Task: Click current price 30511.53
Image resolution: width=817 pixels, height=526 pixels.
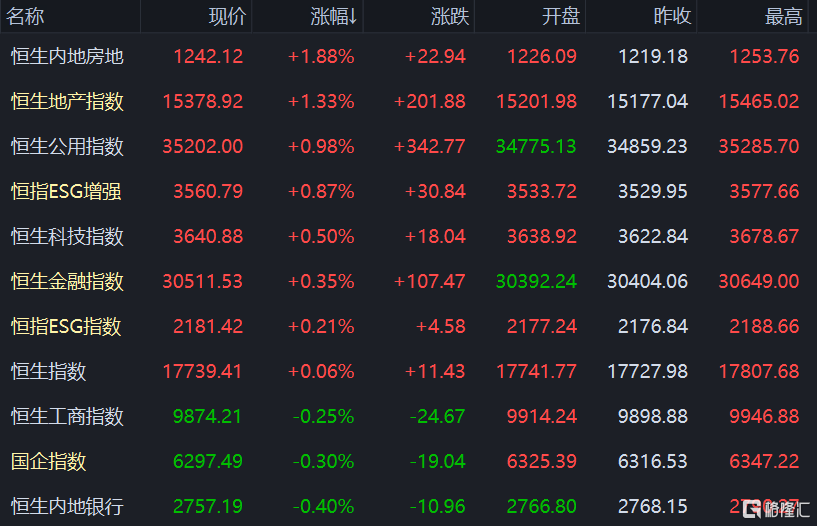Action: click(x=203, y=281)
